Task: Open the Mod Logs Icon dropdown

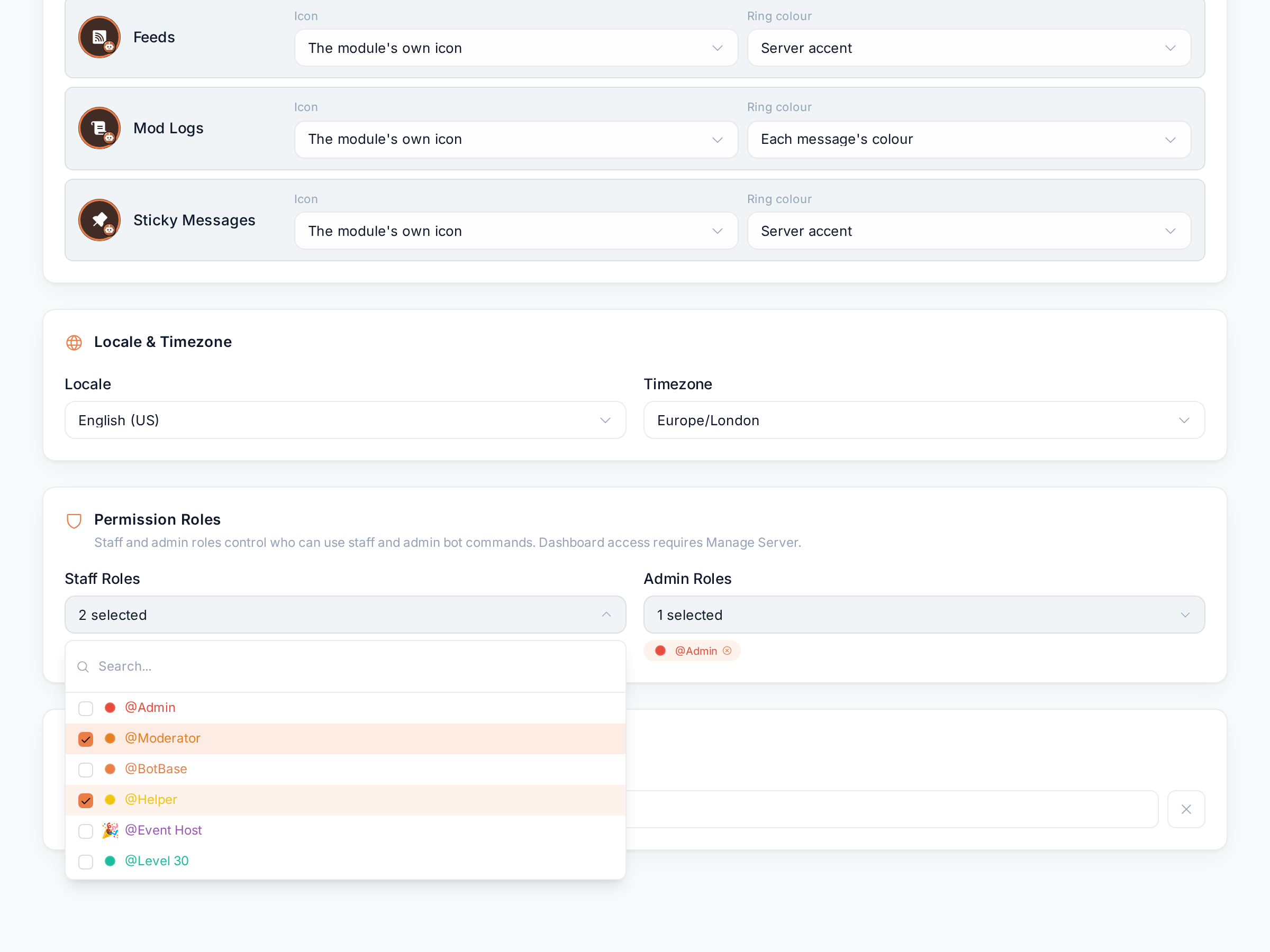Action: pyautogui.click(x=516, y=140)
